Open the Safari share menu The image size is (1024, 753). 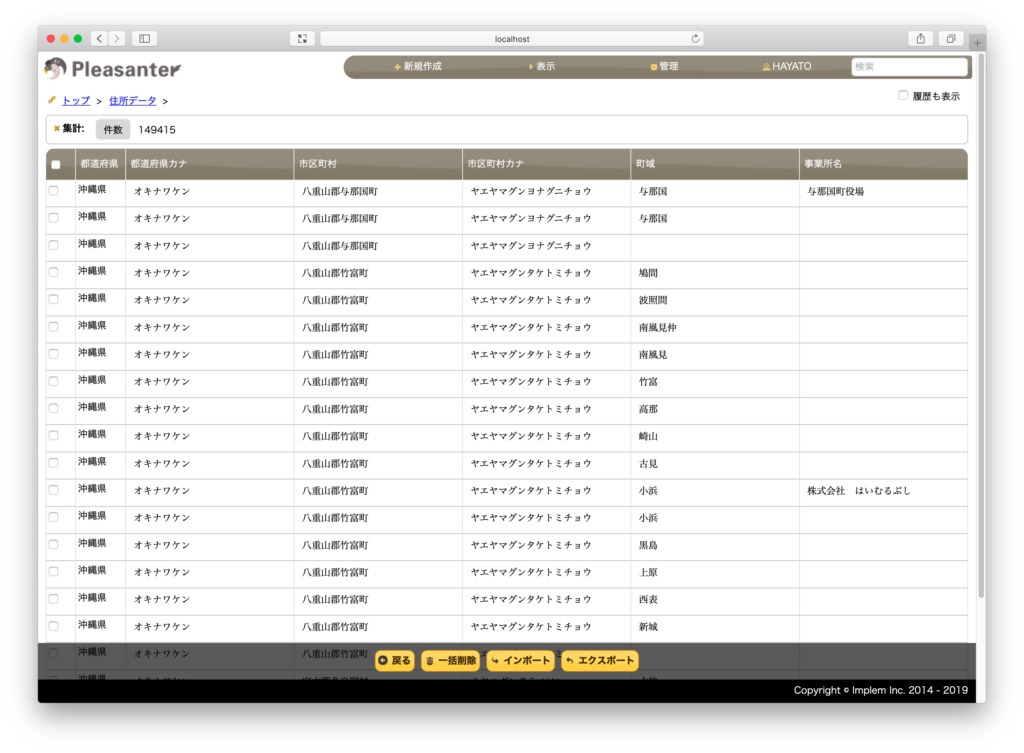click(x=920, y=39)
